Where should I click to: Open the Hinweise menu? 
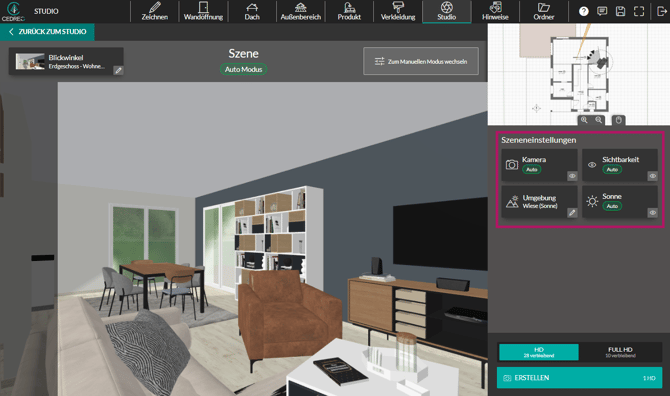click(x=495, y=12)
